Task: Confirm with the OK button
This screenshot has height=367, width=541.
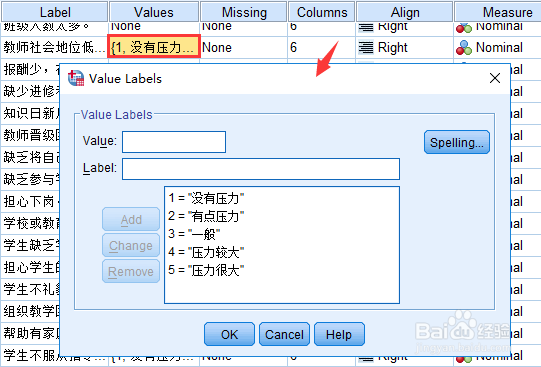Action: (229, 334)
